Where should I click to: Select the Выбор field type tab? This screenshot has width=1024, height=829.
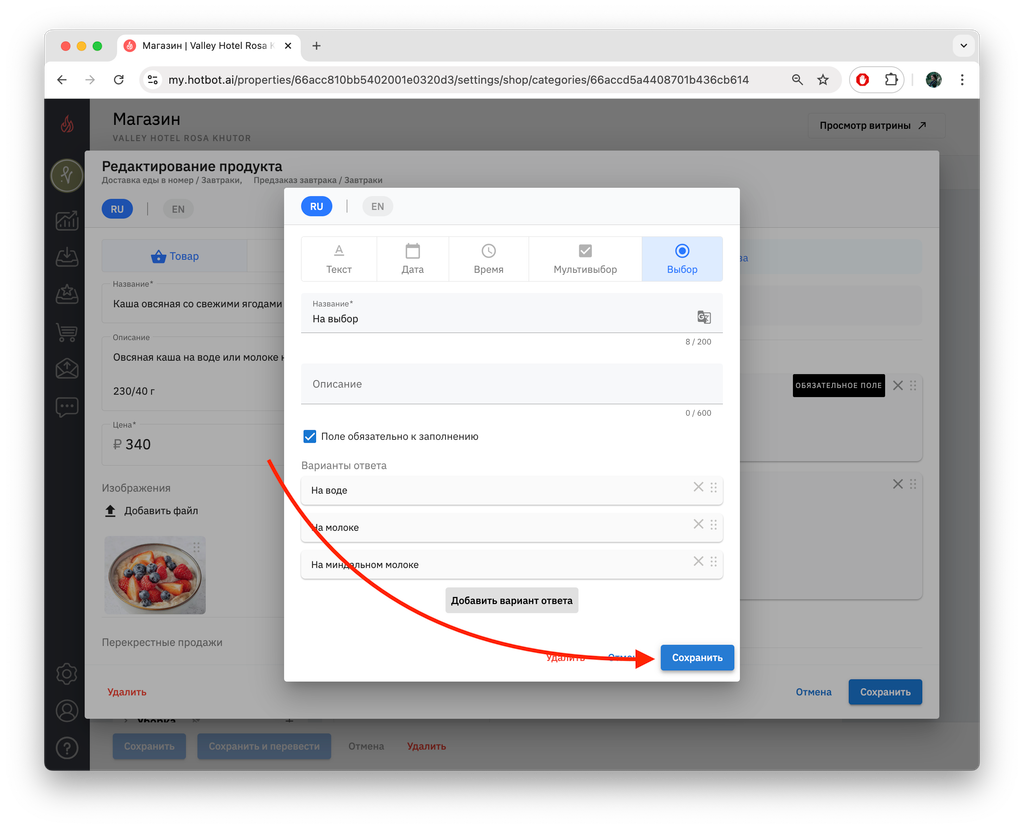[682, 259]
